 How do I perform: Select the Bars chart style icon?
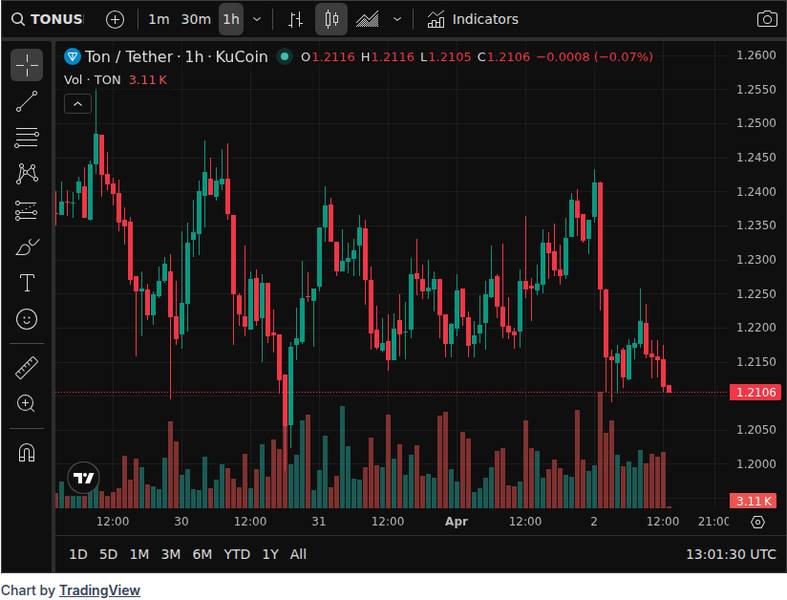(x=295, y=20)
